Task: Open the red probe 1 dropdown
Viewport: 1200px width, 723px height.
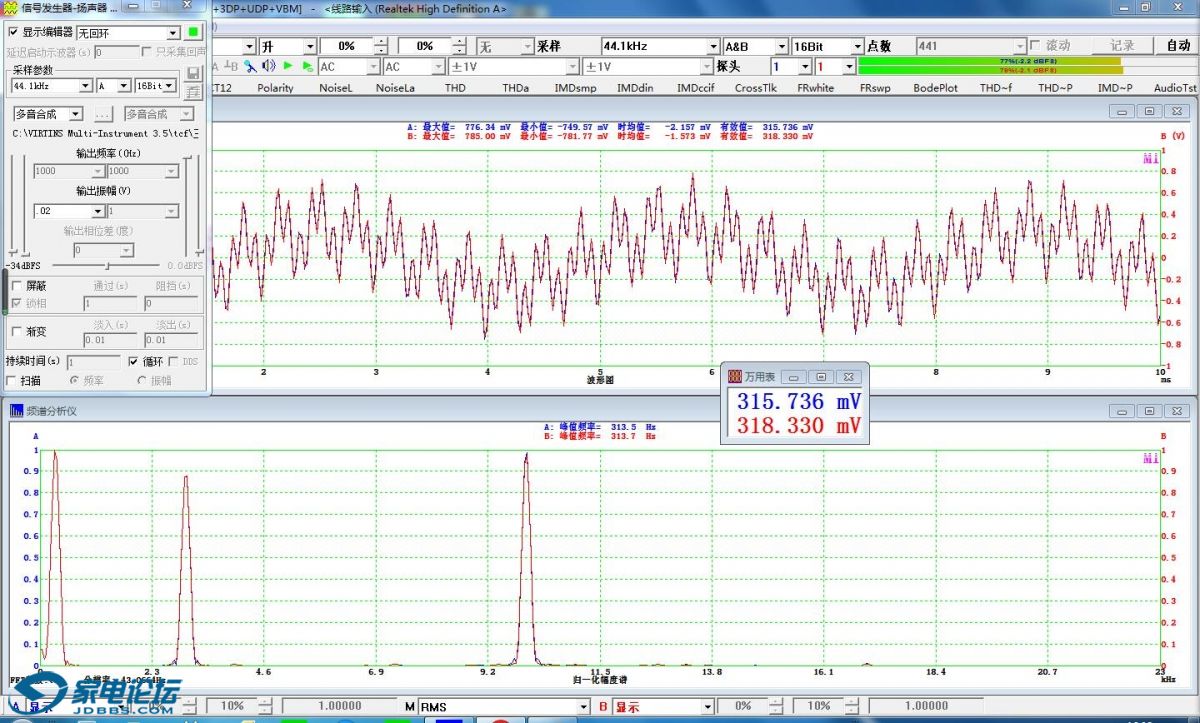Action: click(x=849, y=66)
